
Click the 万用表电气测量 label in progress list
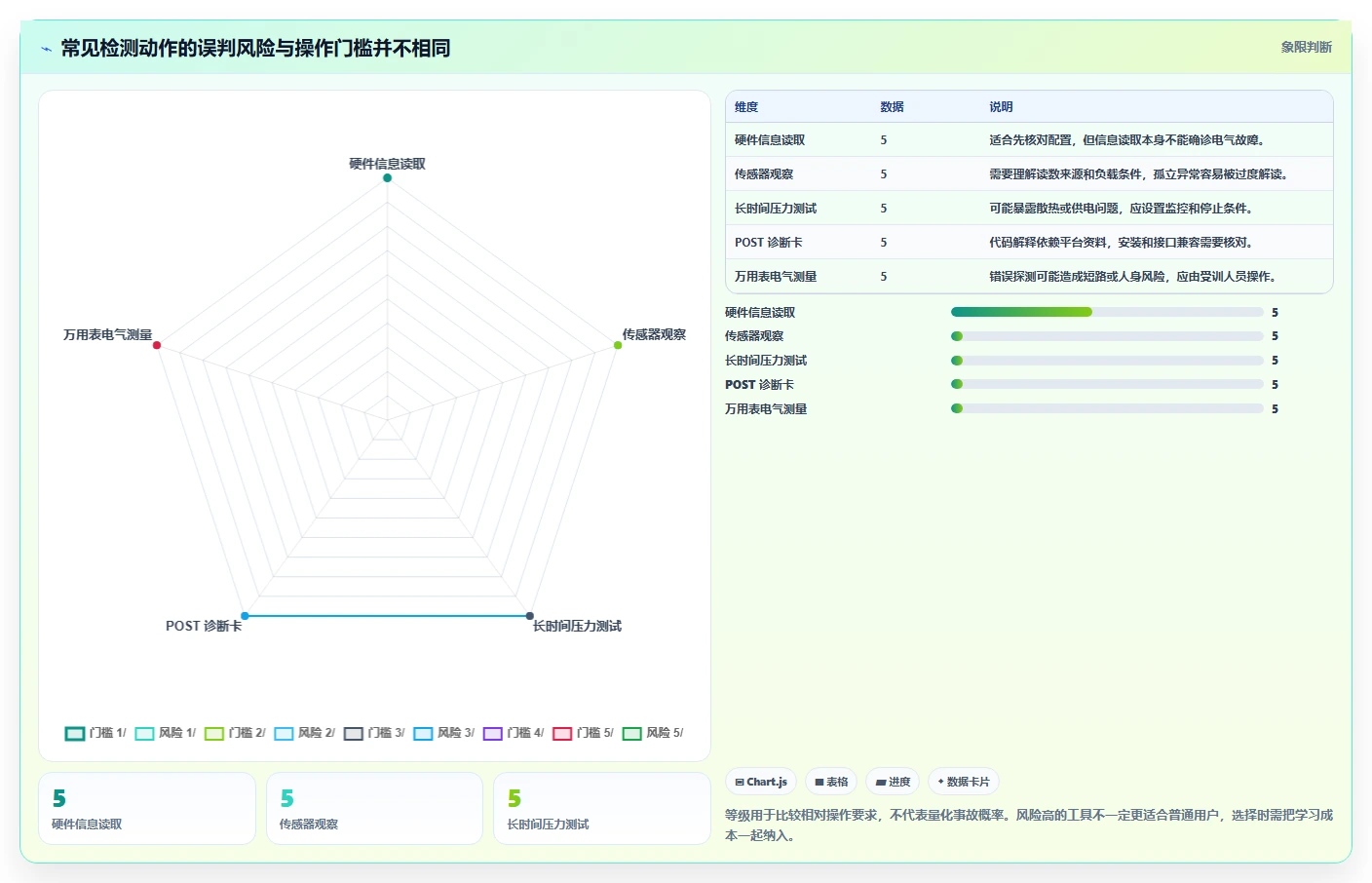point(766,409)
